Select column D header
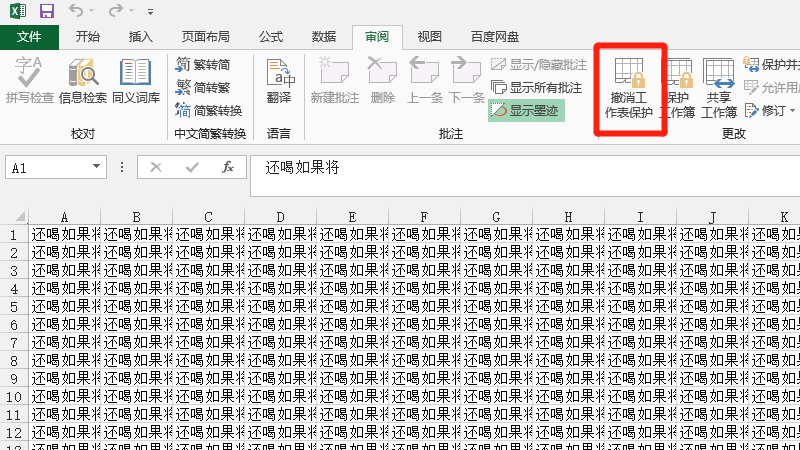800x450 pixels. click(281, 217)
